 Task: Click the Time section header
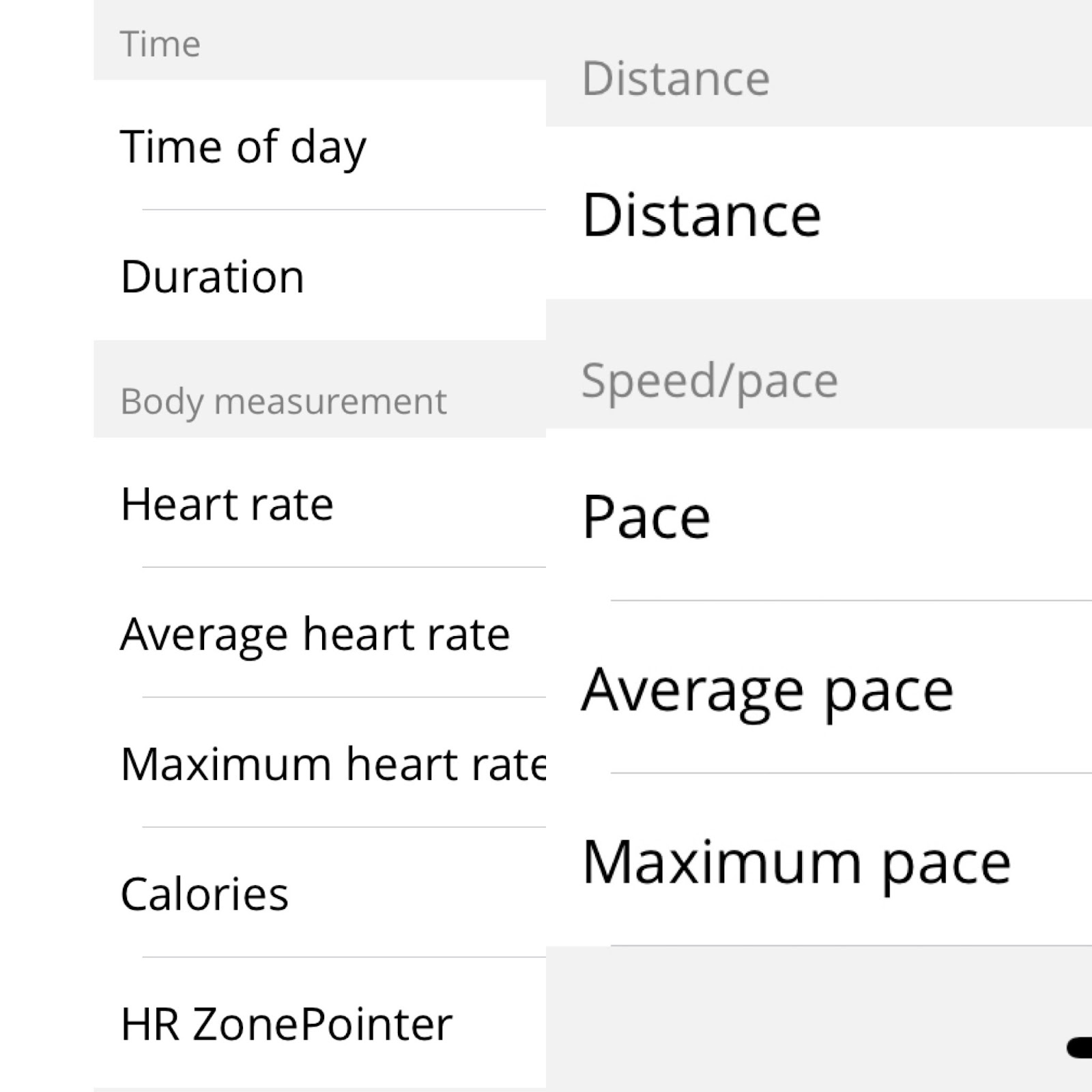coord(160,44)
